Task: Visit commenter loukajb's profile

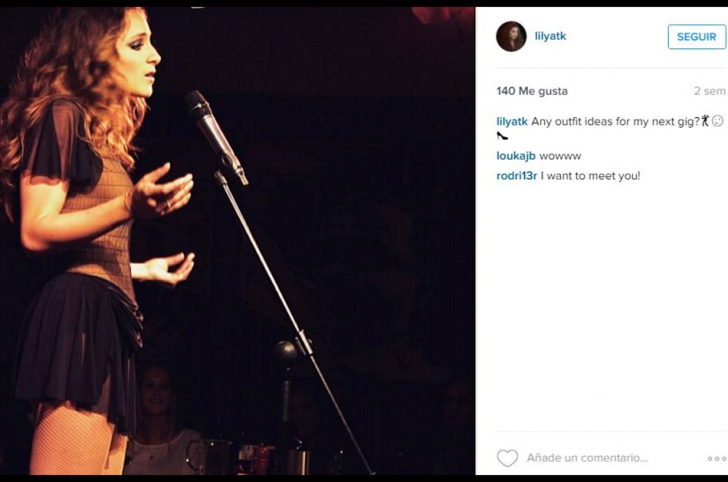Action: 516,156
